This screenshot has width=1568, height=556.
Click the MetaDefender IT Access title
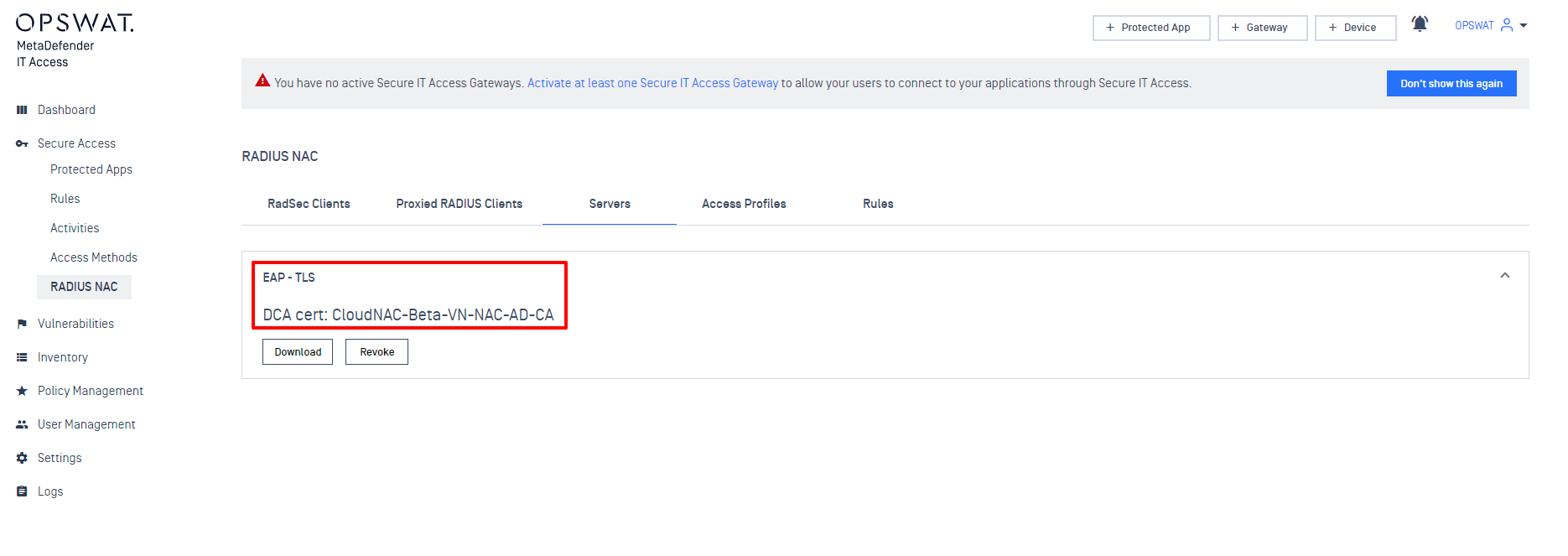click(55, 54)
